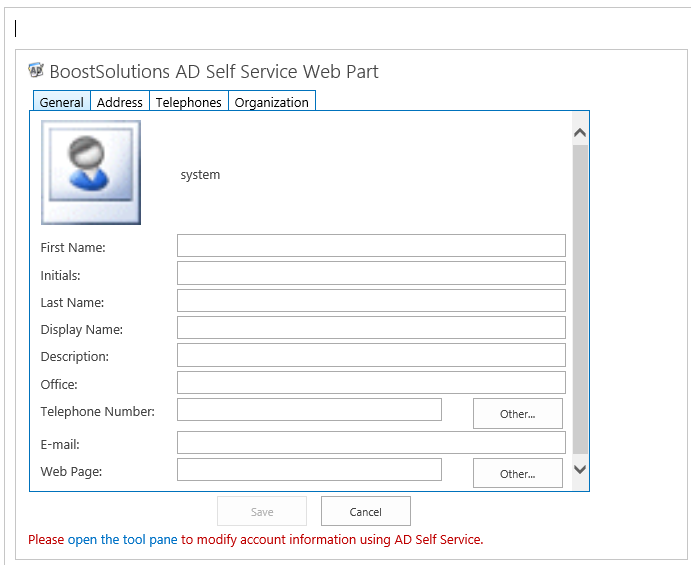Image resolution: width=691 pixels, height=565 pixels.
Task: Click the 'Telephone Number:' label
Action: 98,412
